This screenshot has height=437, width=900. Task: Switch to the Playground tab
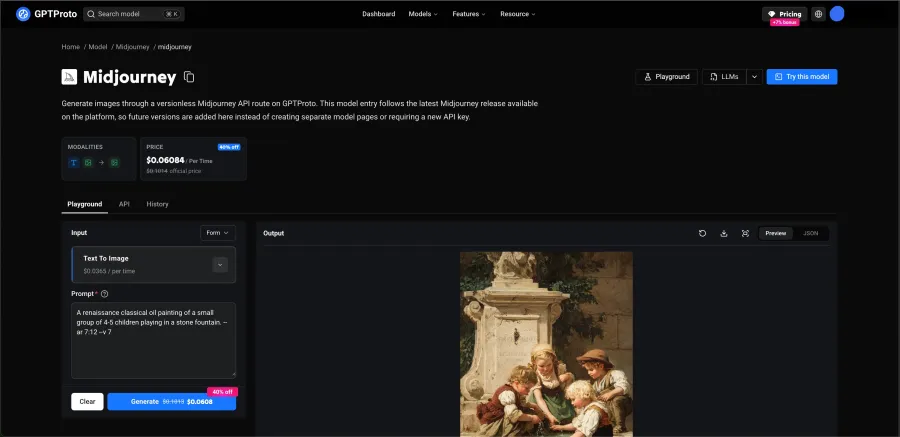(x=84, y=204)
